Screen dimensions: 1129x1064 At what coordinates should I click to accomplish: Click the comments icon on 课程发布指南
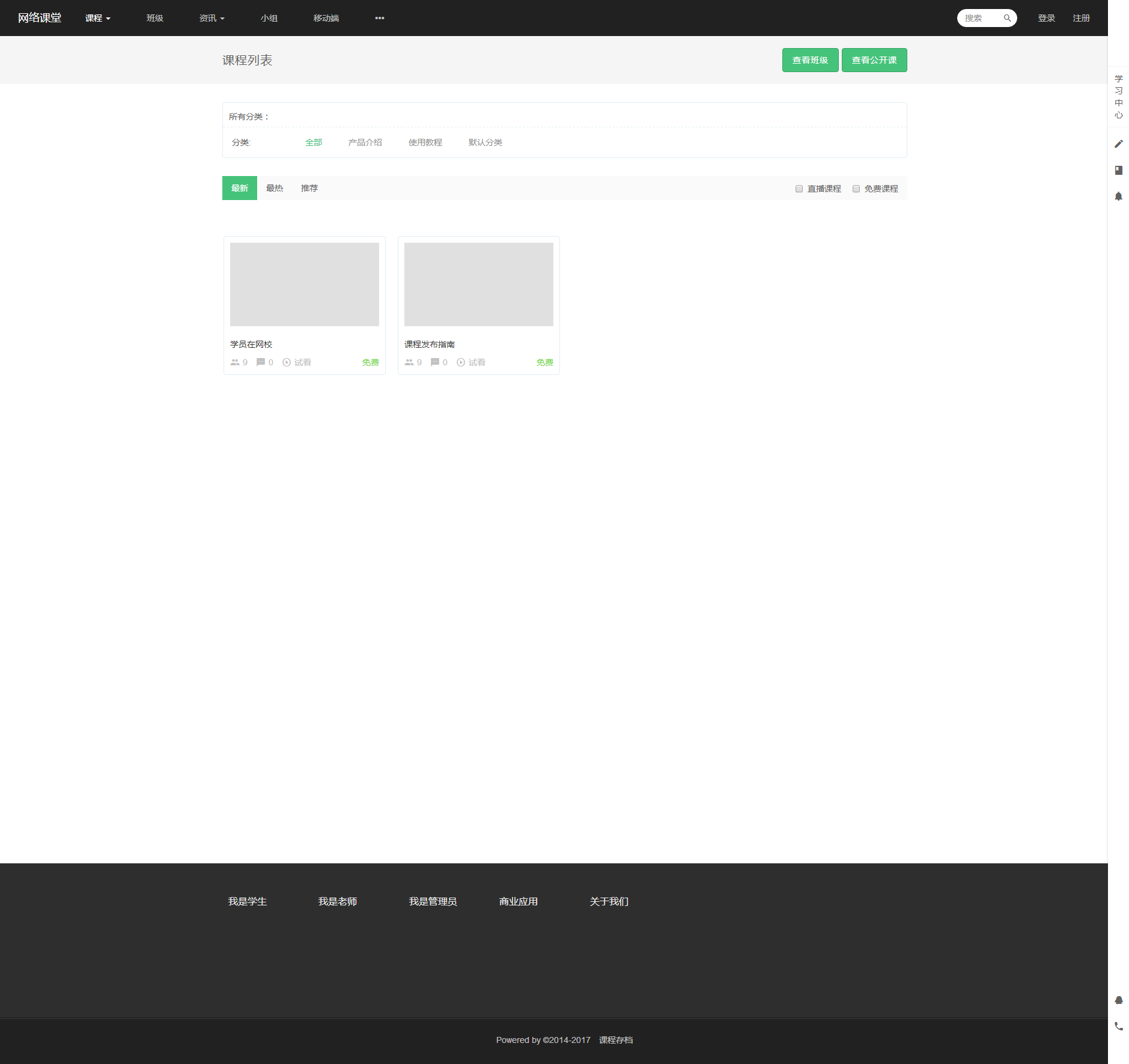(x=435, y=362)
